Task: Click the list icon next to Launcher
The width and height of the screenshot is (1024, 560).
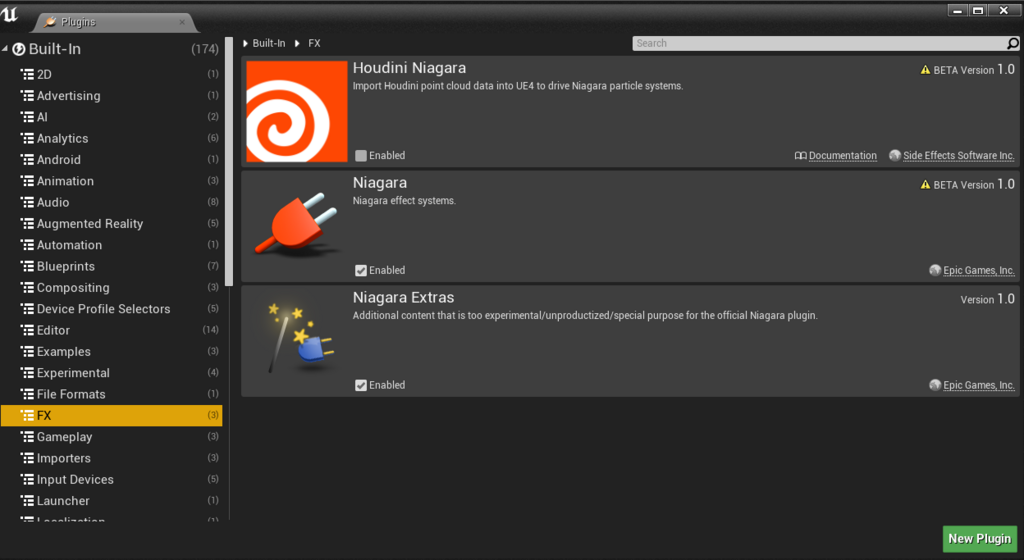Action: [x=27, y=501]
